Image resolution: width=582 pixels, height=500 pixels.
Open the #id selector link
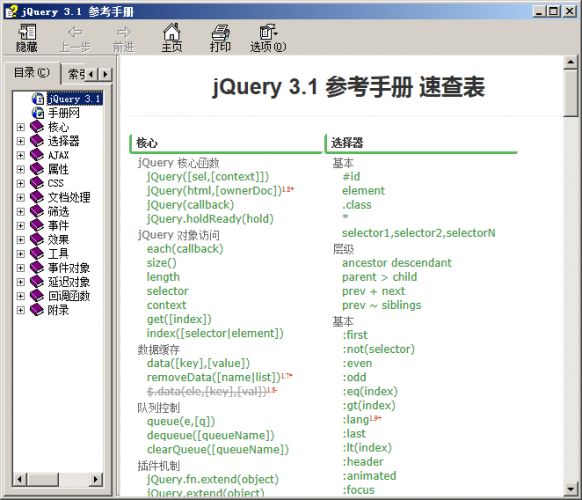pyautogui.click(x=351, y=177)
